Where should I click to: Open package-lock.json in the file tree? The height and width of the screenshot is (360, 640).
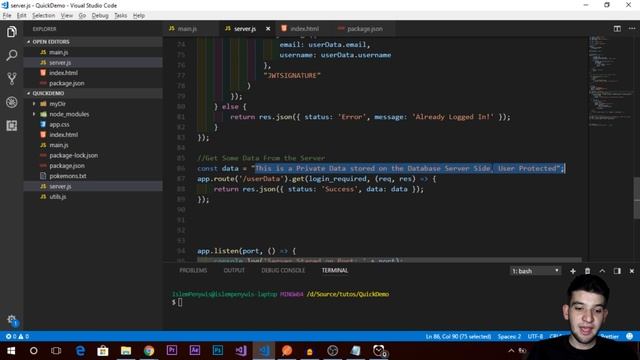click(73, 155)
